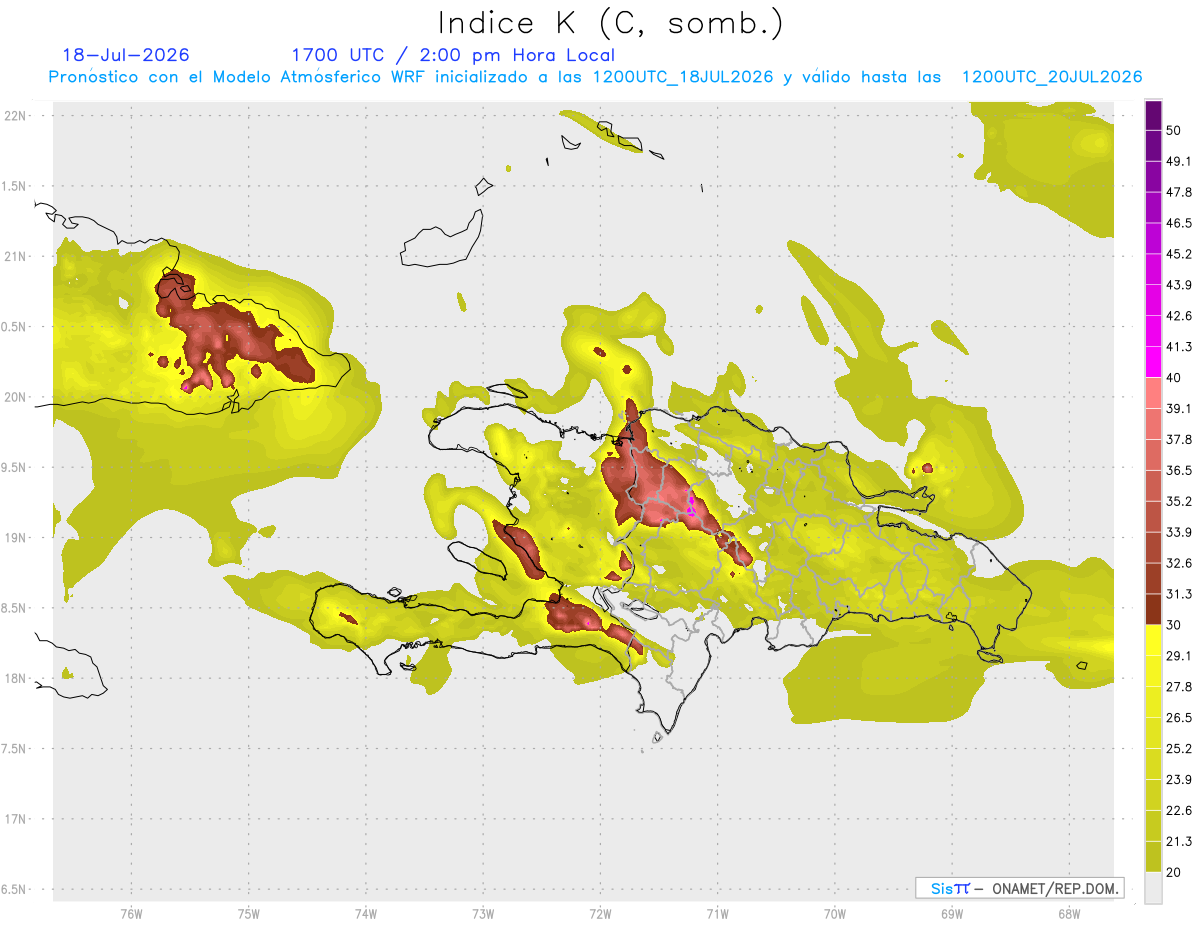The height and width of the screenshot is (927, 1200).
Task: Click the "75W" longitude label
Action: click(249, 913)
